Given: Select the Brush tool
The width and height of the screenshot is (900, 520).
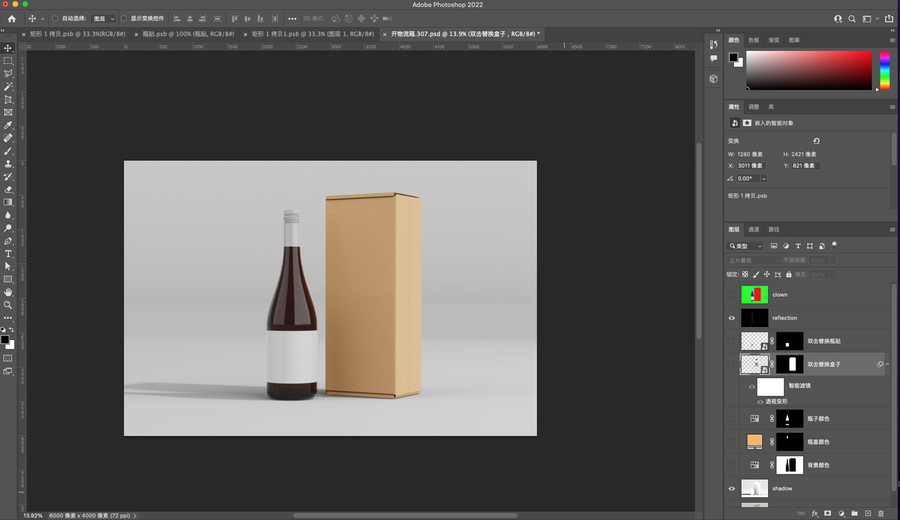Looking at the screenshot, I should click(8, 151).
